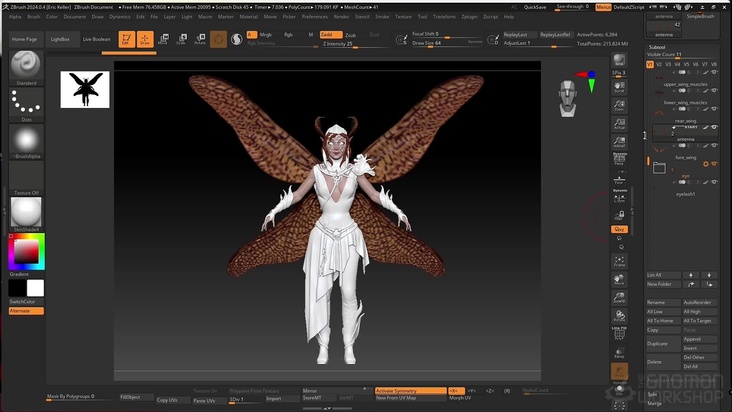The image size is (732, 412).
Task: Open the Brush menu
Action: (x=34, y=16)
